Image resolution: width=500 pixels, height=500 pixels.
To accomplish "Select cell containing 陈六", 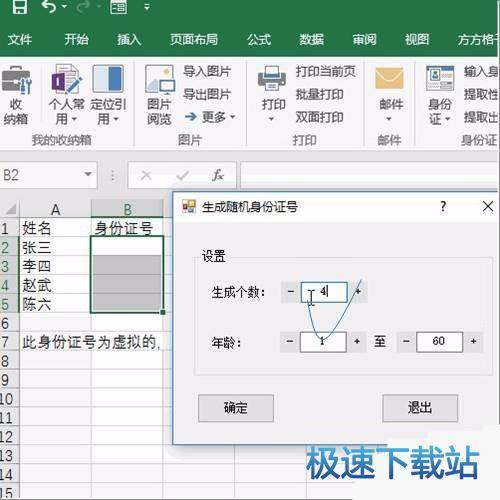I will click(55, 304).
